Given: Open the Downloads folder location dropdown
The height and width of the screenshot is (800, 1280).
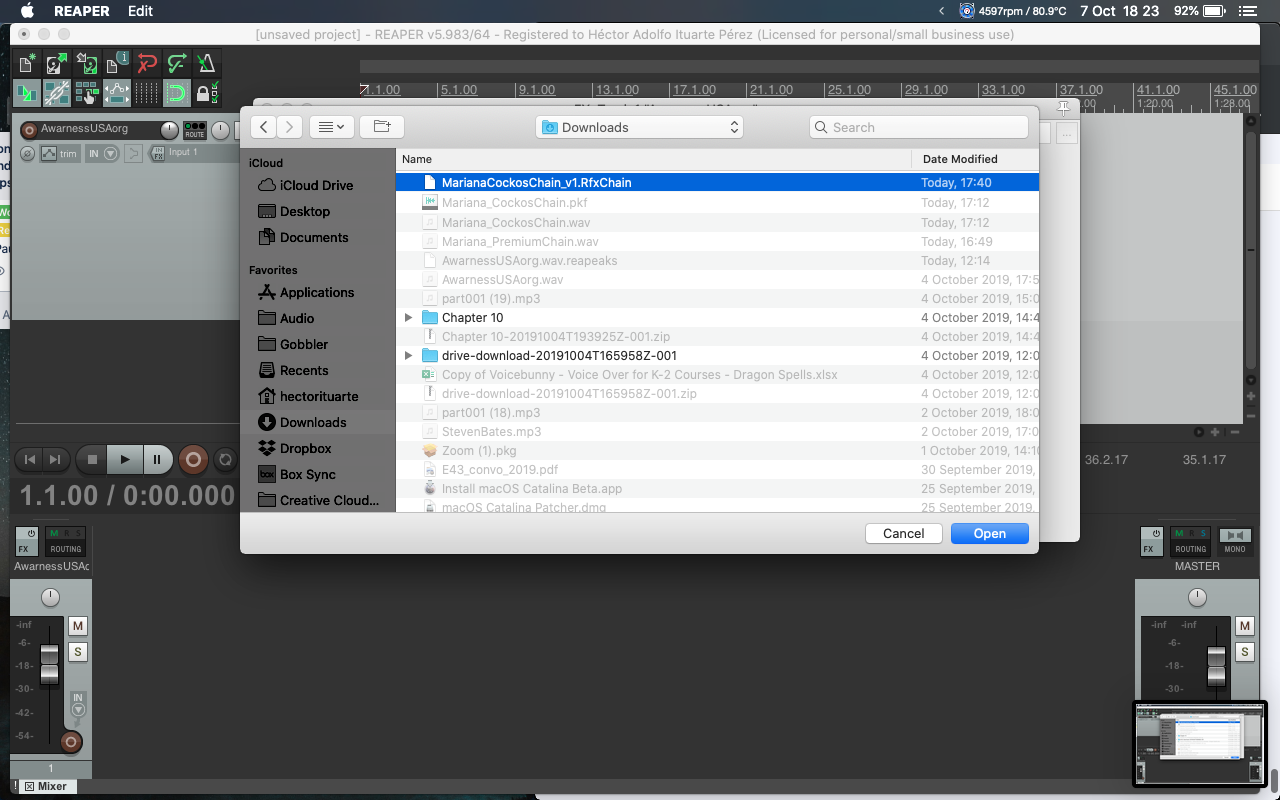Looking at the screenshot, I should click(x=639, y=127).
